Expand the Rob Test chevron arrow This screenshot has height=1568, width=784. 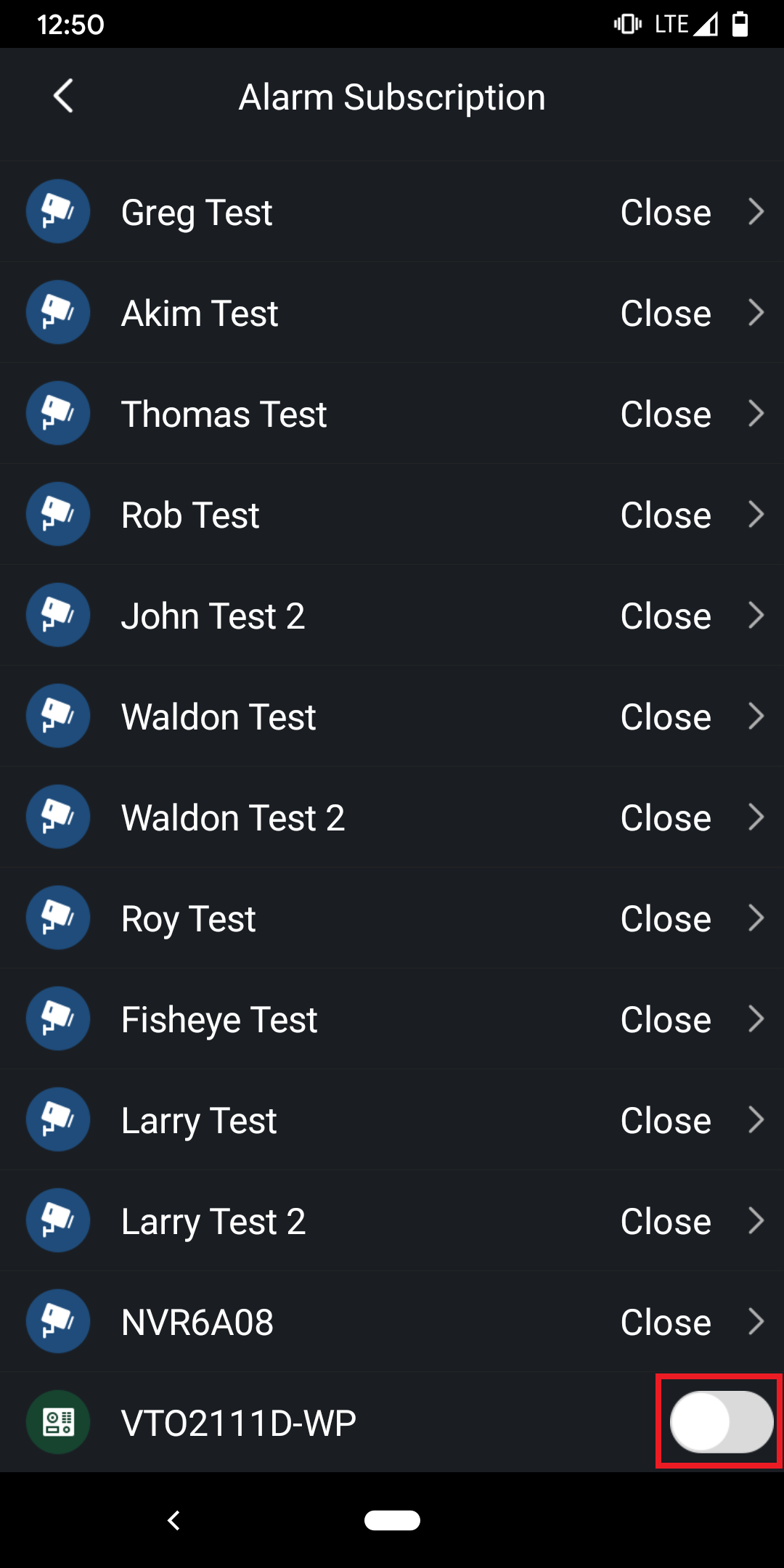756,514
